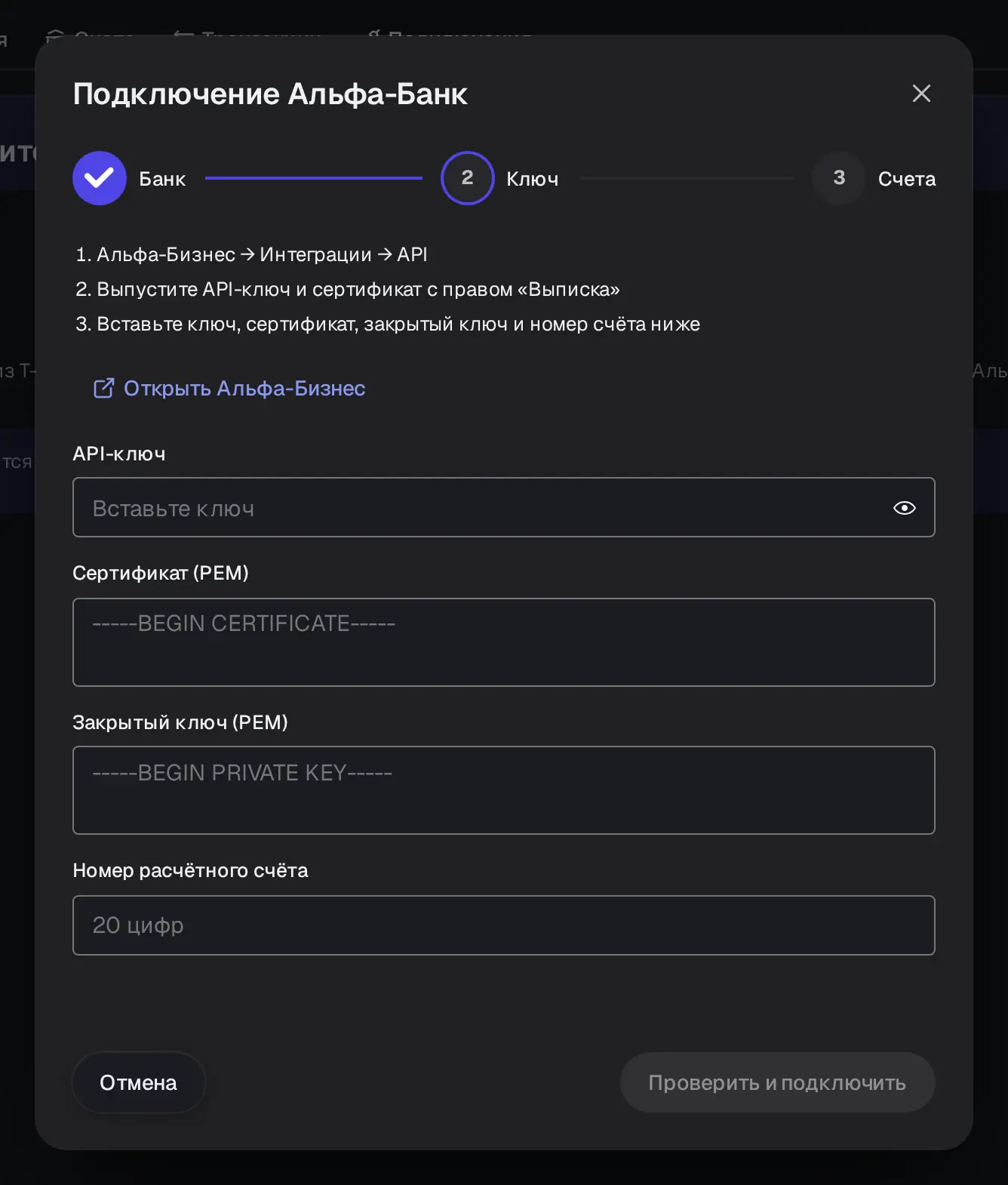Close the Подключение Альфа-Банк dialog

pyautogui.click(x=921, y=94)
